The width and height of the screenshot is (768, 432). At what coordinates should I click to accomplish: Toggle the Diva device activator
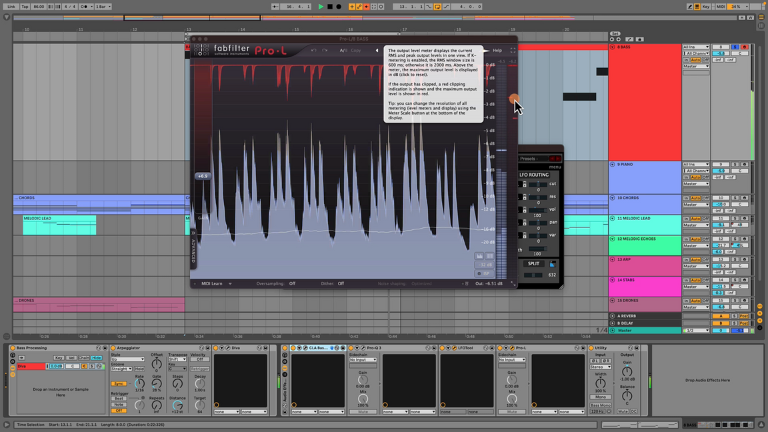coord(216,348)
